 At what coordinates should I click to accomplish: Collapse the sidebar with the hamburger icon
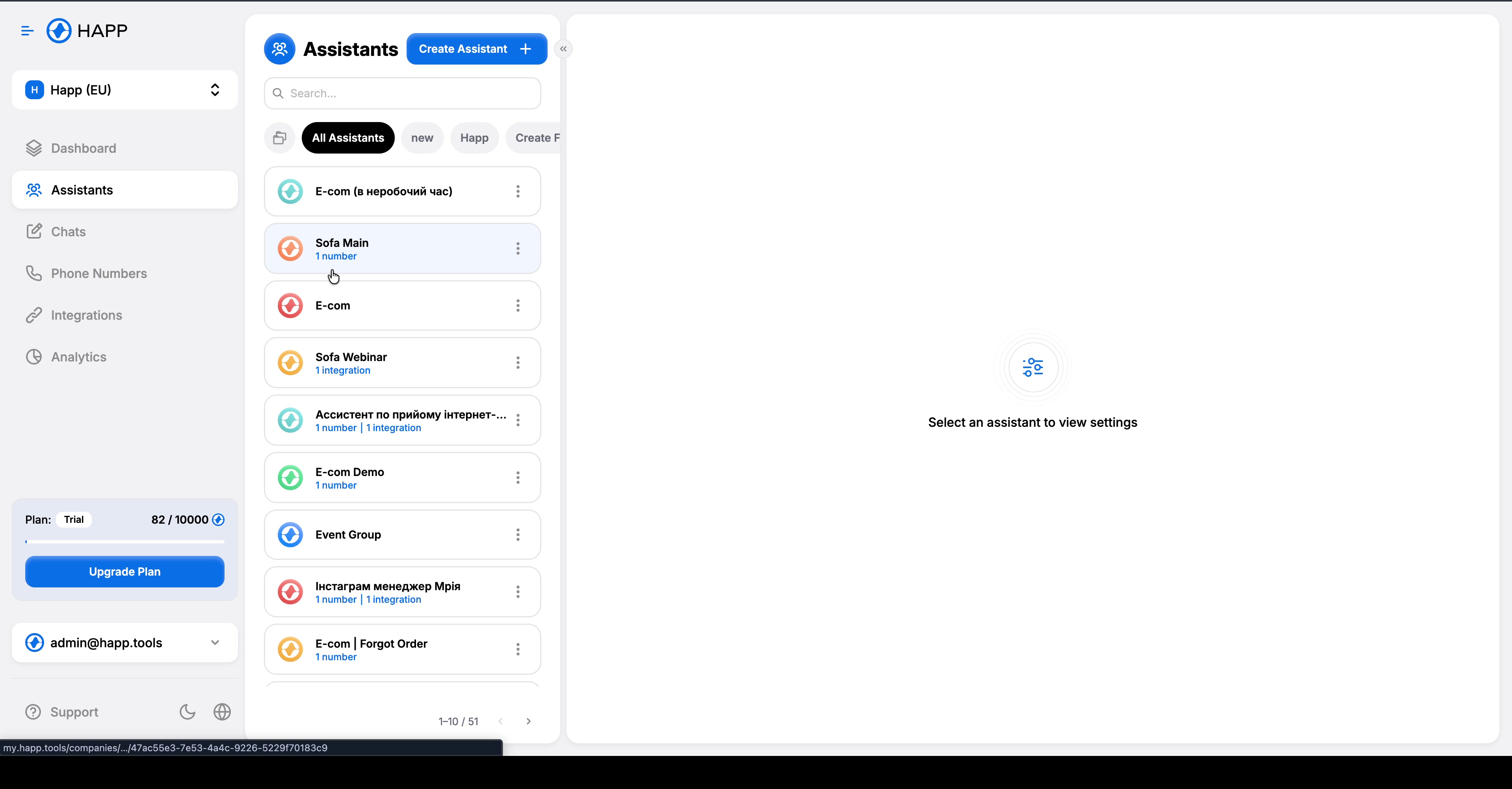click(x=27, y=30)
